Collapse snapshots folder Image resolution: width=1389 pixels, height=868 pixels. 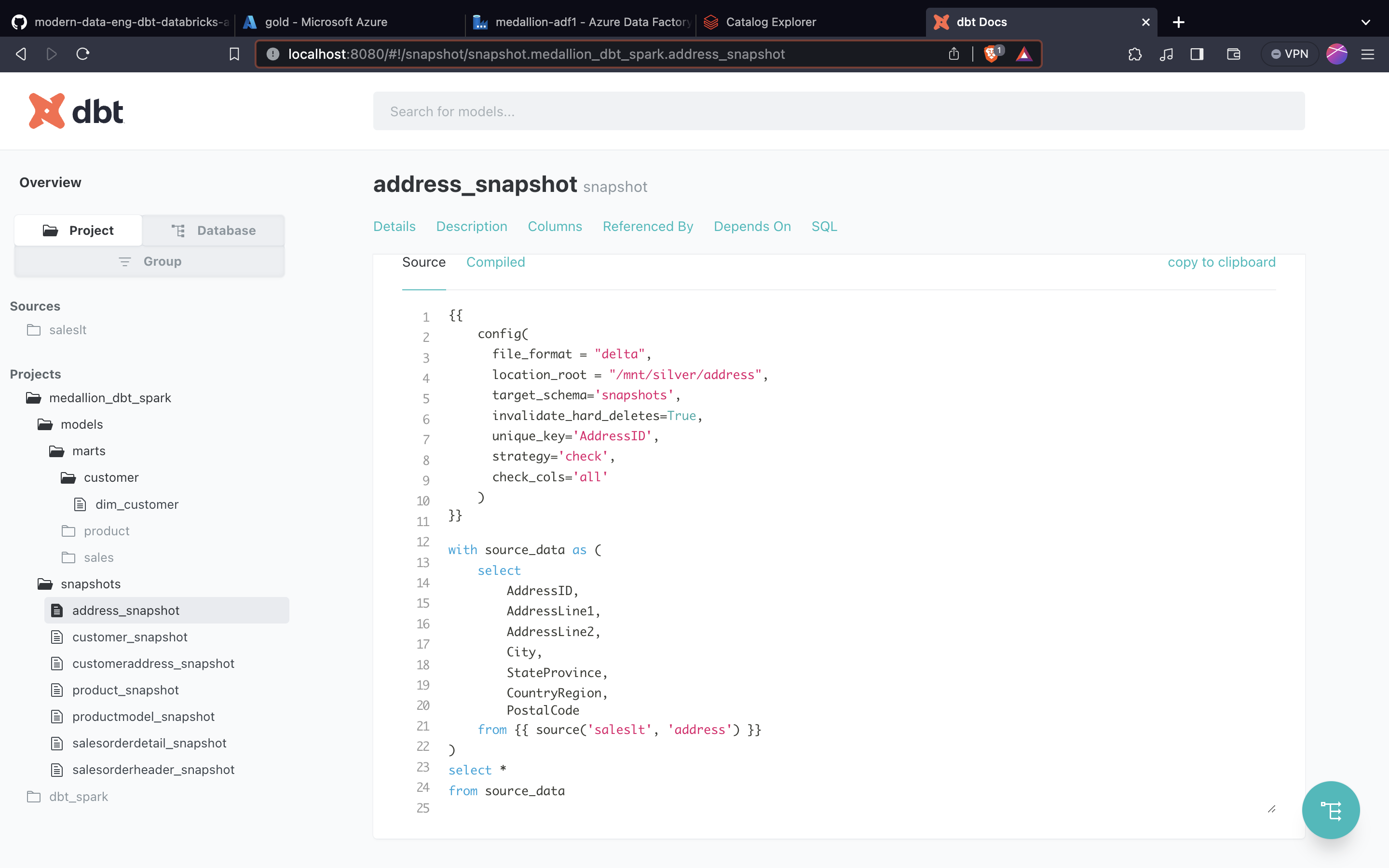point(79,584)
